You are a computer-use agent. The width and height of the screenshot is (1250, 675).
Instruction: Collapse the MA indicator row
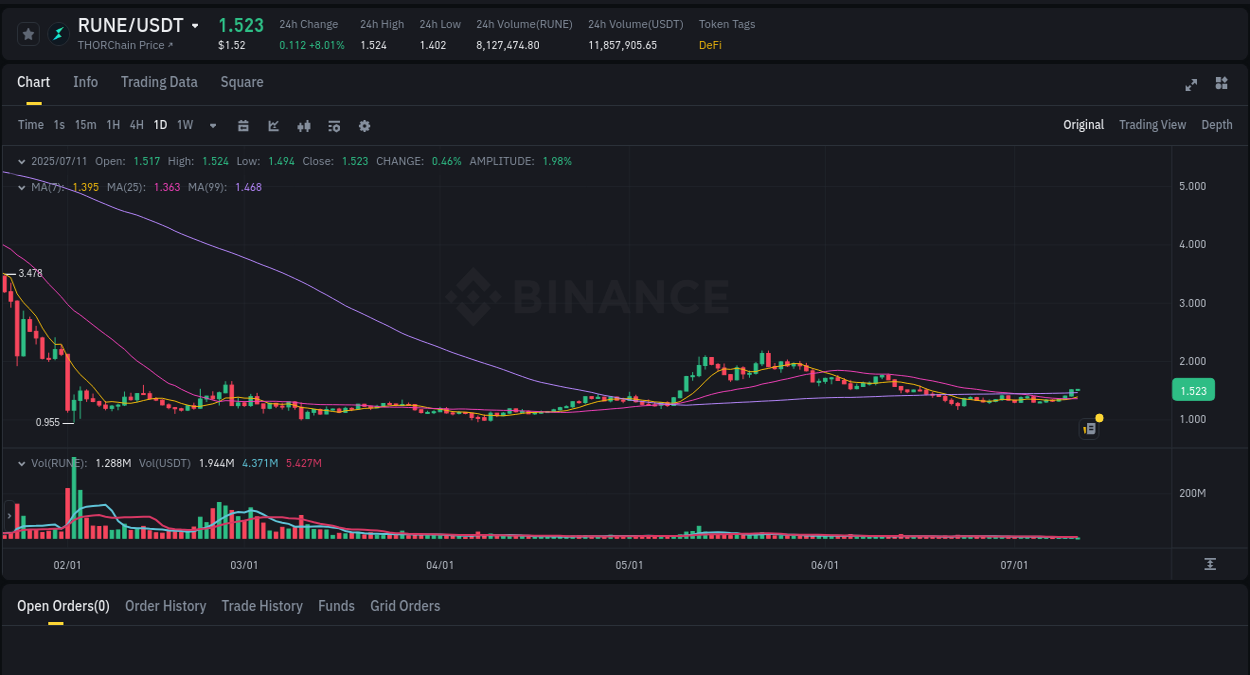pyautogui.click(x=21, y=187)
